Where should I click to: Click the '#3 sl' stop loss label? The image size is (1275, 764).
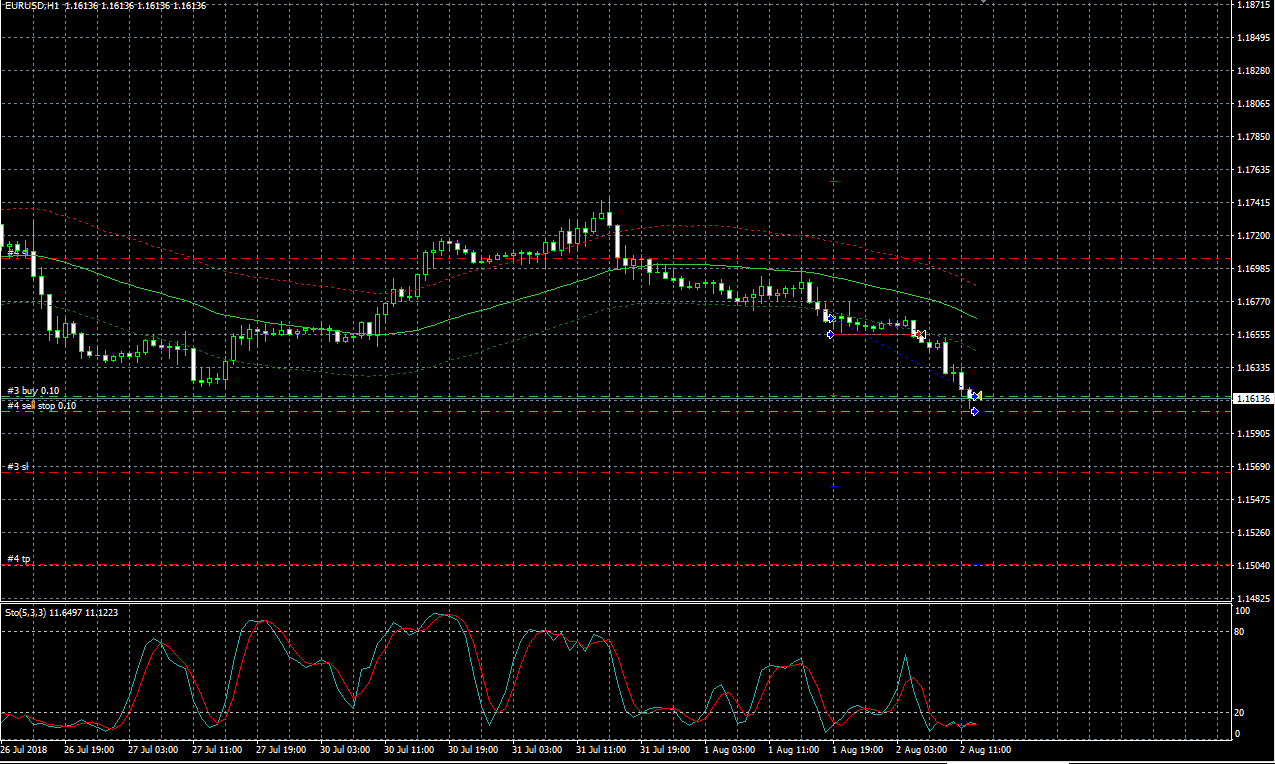[x=17, y=466]
